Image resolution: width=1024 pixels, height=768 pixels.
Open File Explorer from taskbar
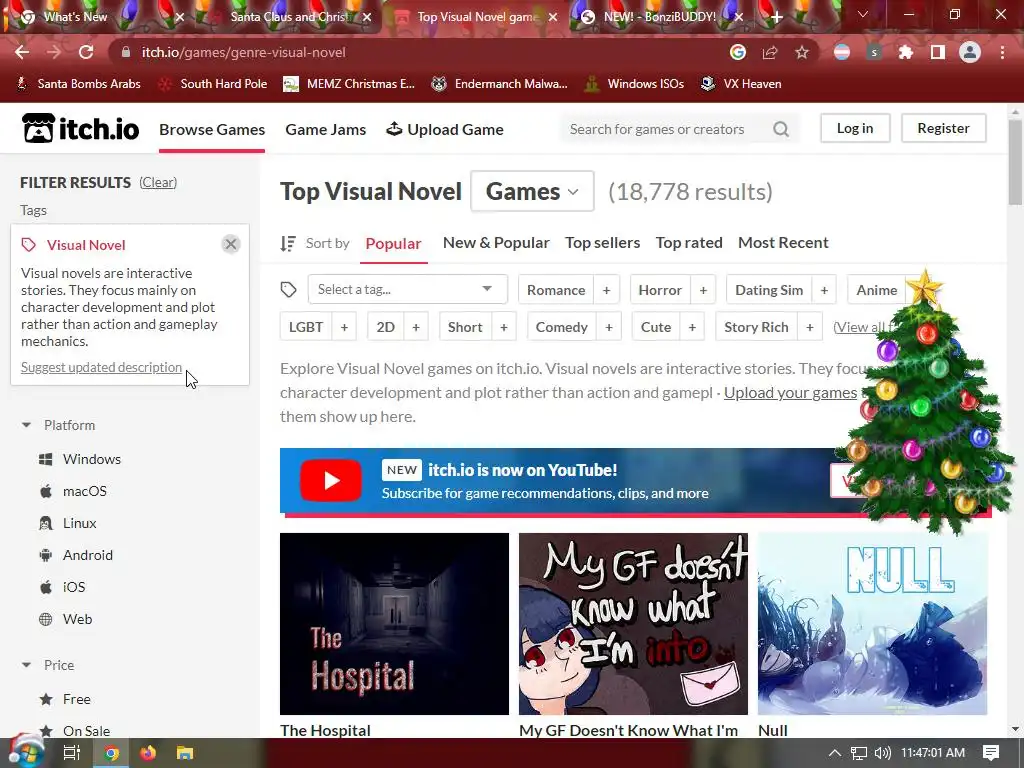(185, 753)
